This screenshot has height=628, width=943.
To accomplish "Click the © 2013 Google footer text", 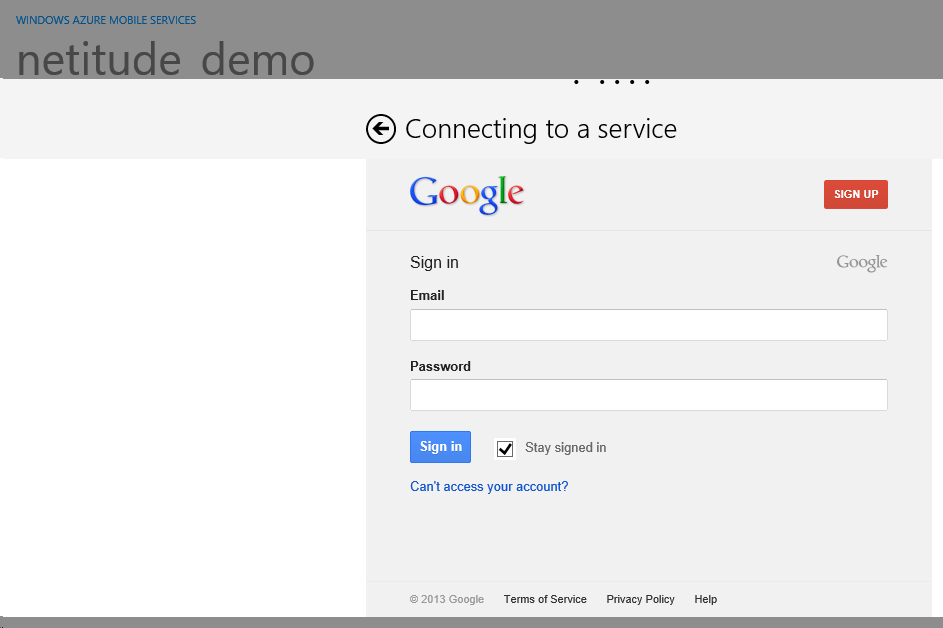I will click(x=447, y=599).
